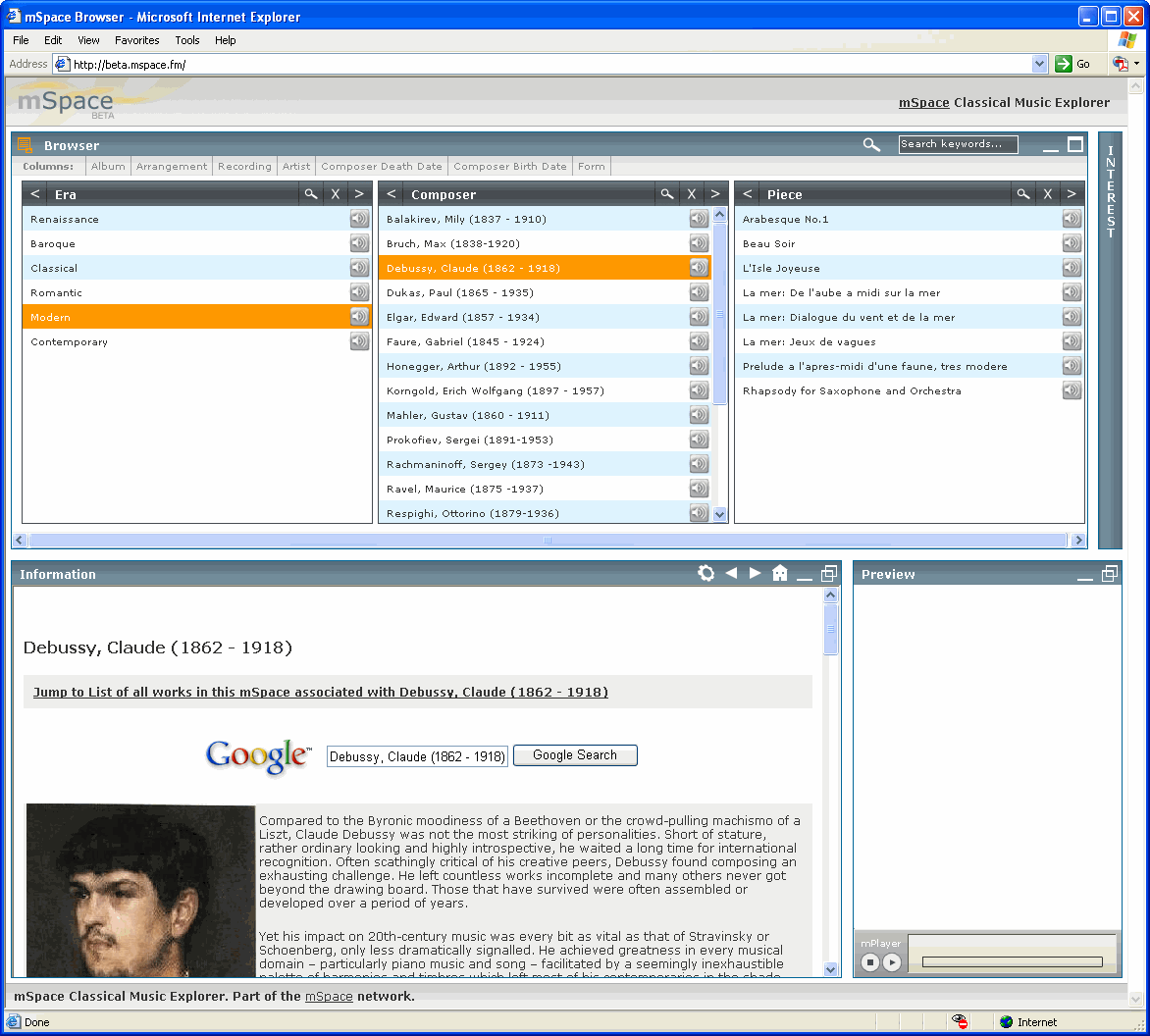The height and width of the screenshot is (1036, 1150).
Task: Restore the Preview panel window
Action: point(1111,573)
